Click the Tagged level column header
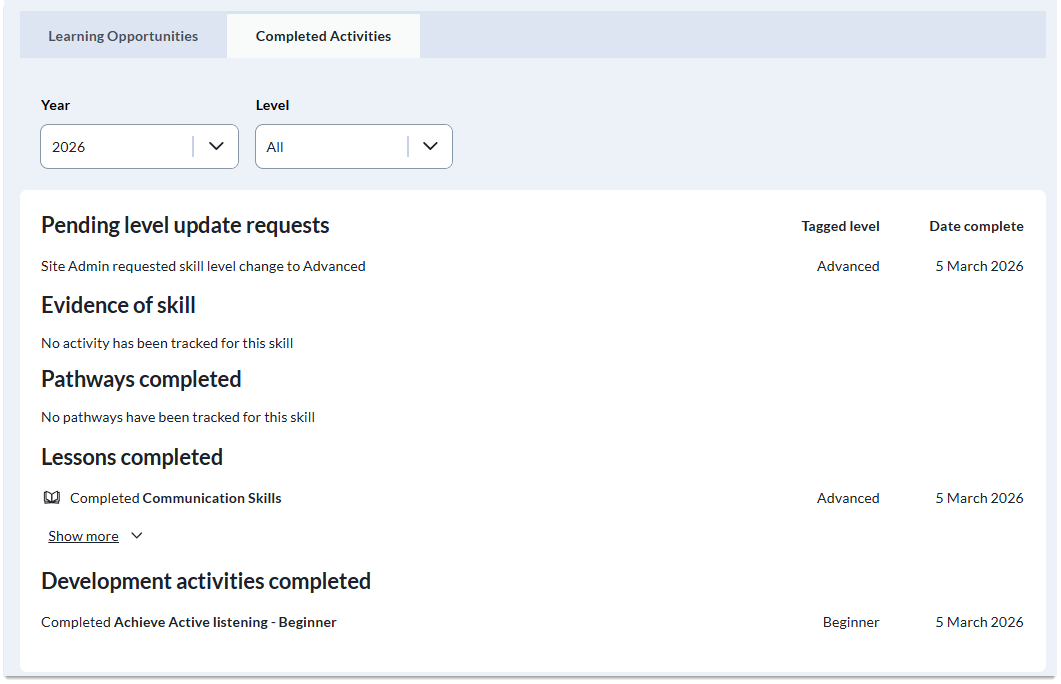This screenshot has height=684, width=1061. tap(840, 226)
